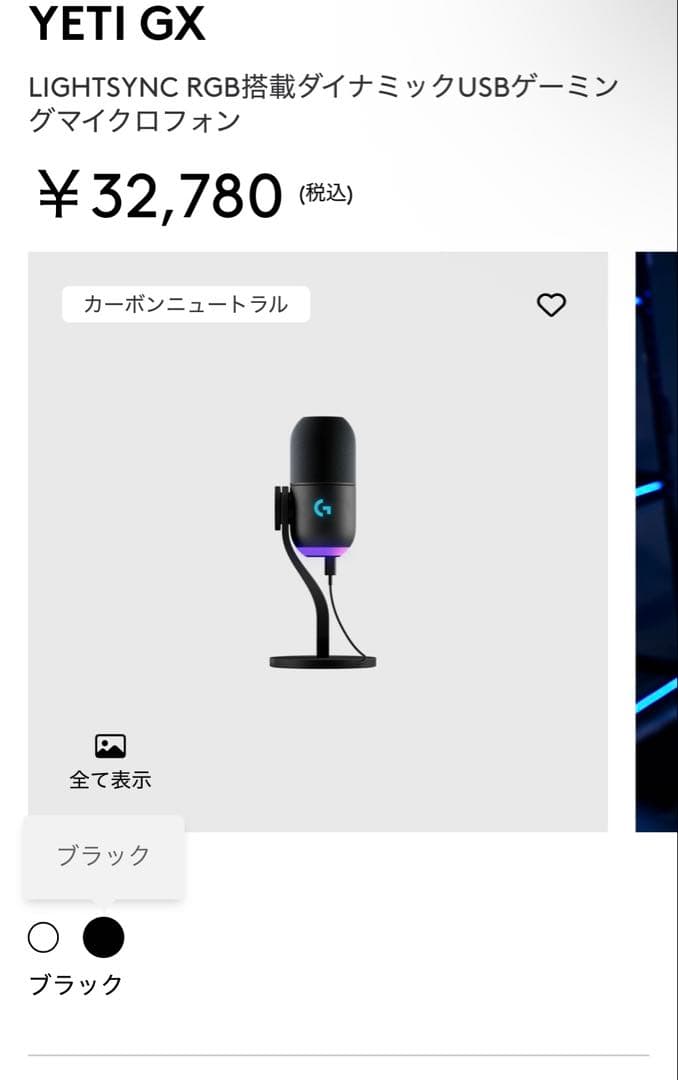Open the image gallery via 全て表示 icon
This screenshot has width=678, height=1080.
pos(111,779)
